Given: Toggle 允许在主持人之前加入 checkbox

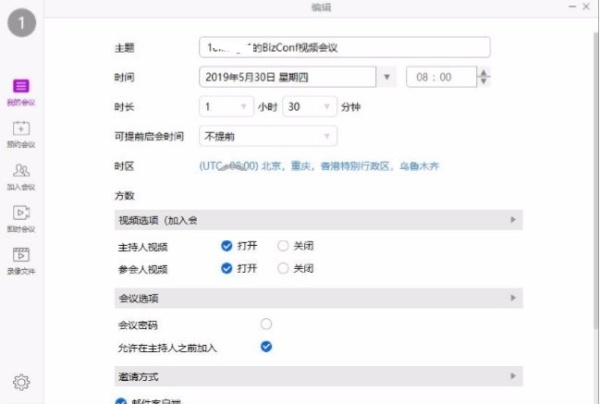Looking at the screenshot, I should tap(266, 347).
